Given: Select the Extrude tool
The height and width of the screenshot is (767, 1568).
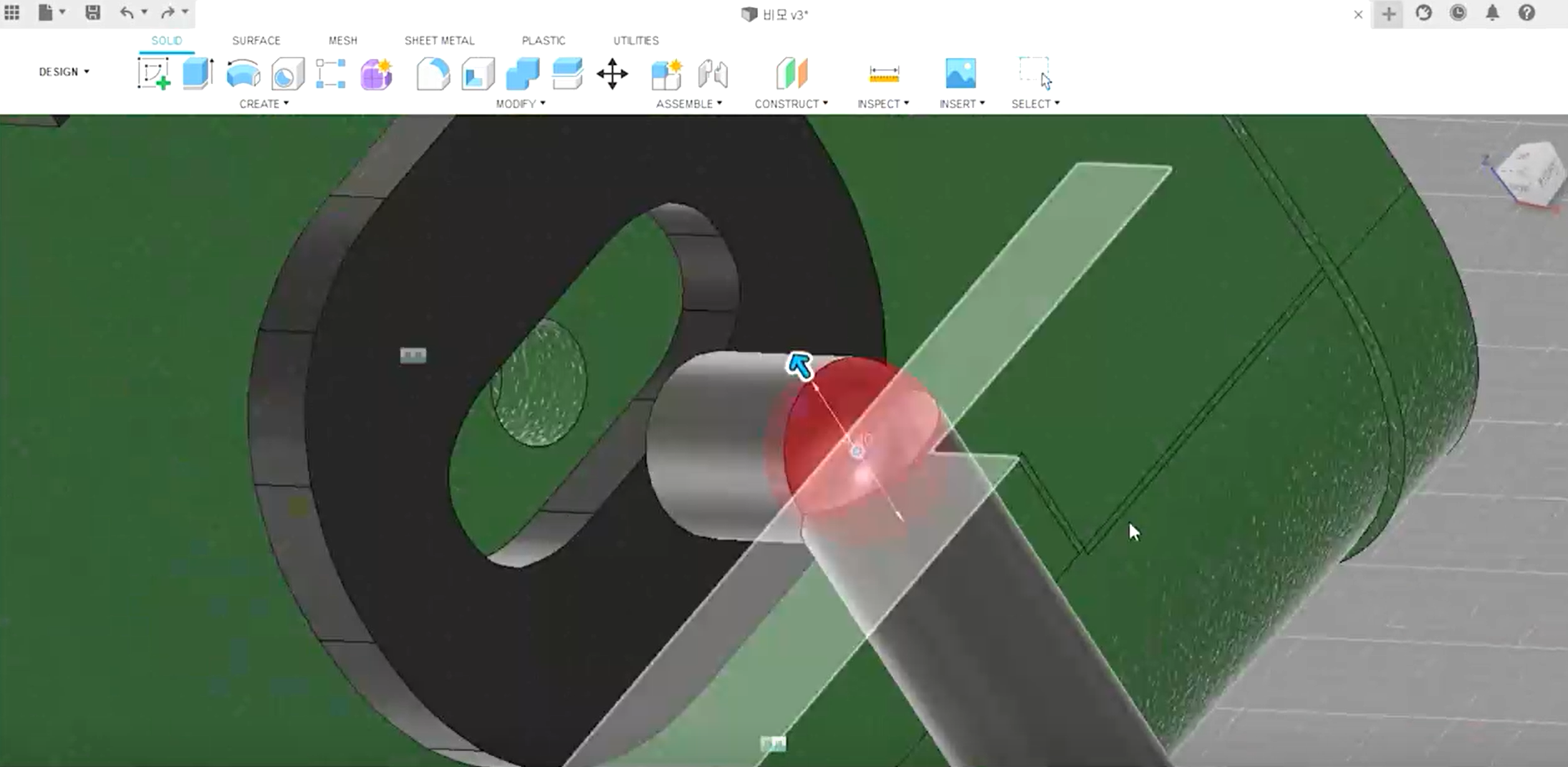Looking at the screenshot, I should click(x=198, y=74).
